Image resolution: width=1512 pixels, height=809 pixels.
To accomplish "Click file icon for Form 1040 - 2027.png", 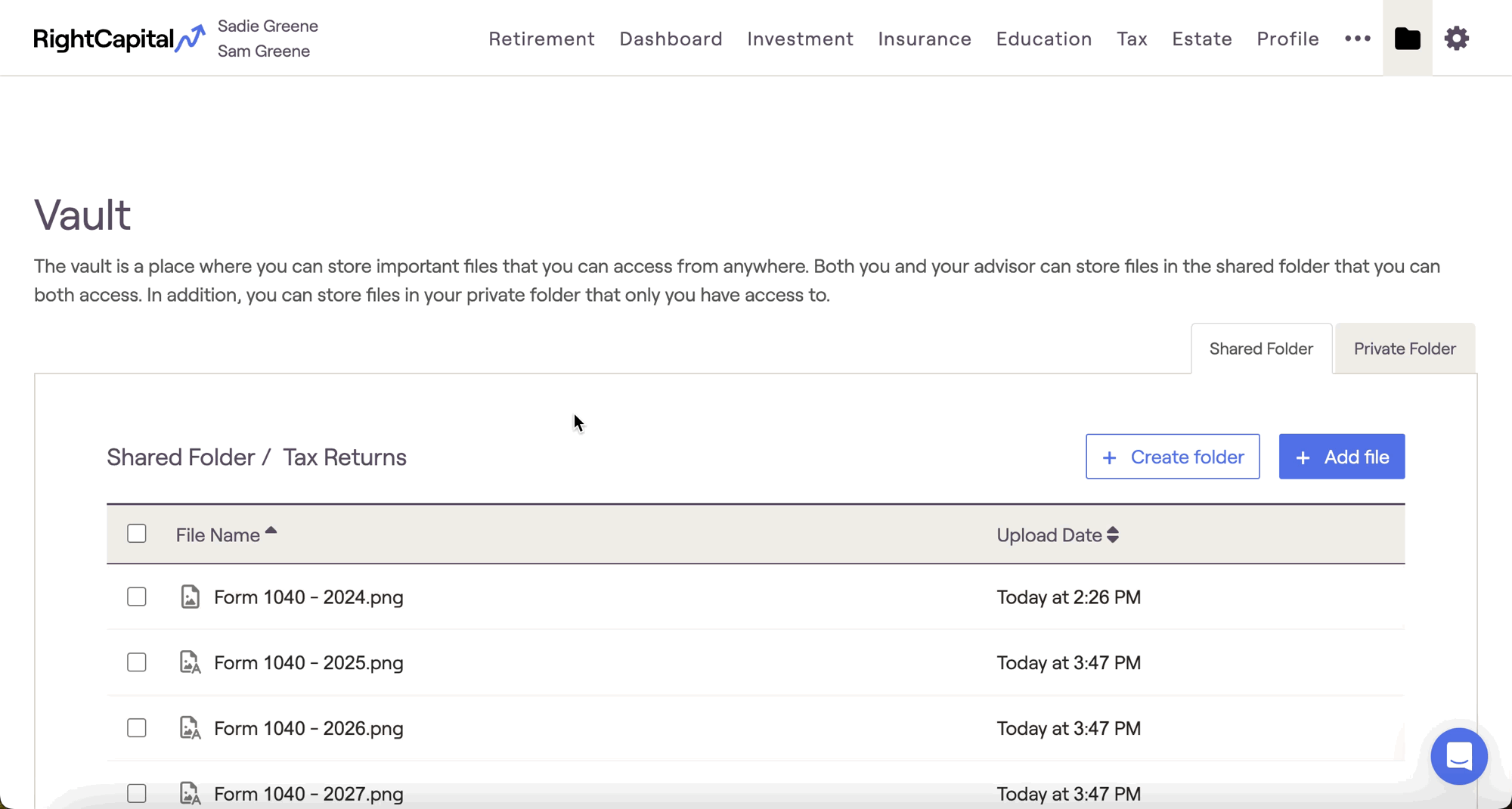I will click(x=190, y=793).
